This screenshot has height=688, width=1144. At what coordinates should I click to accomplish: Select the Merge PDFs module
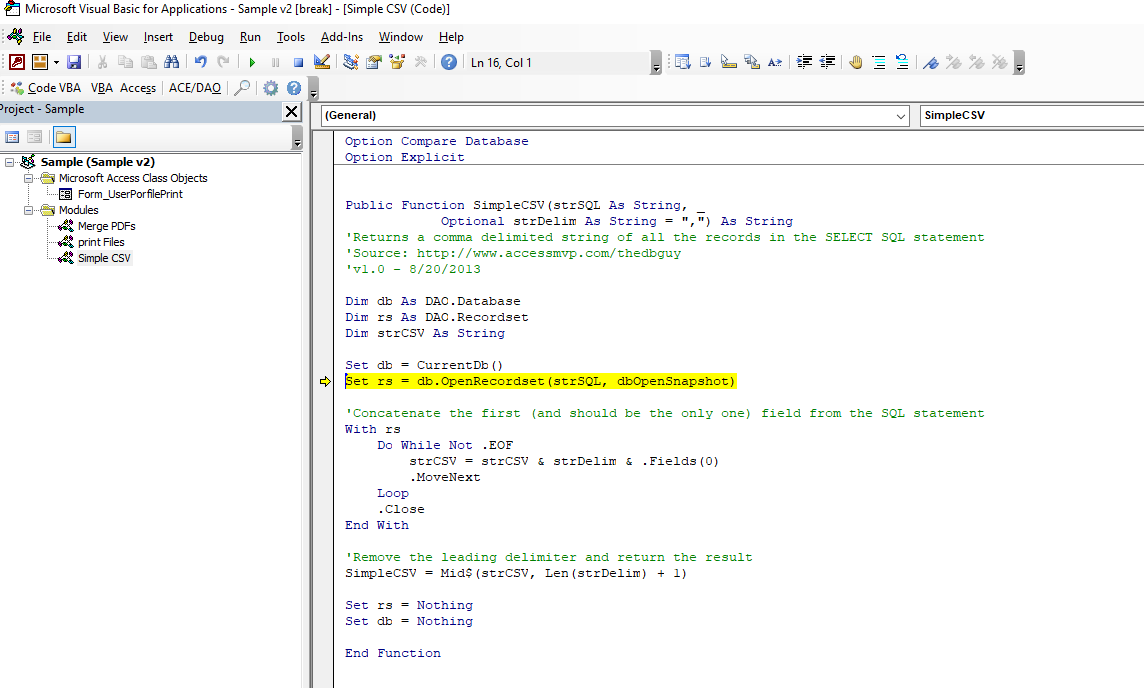106,226
